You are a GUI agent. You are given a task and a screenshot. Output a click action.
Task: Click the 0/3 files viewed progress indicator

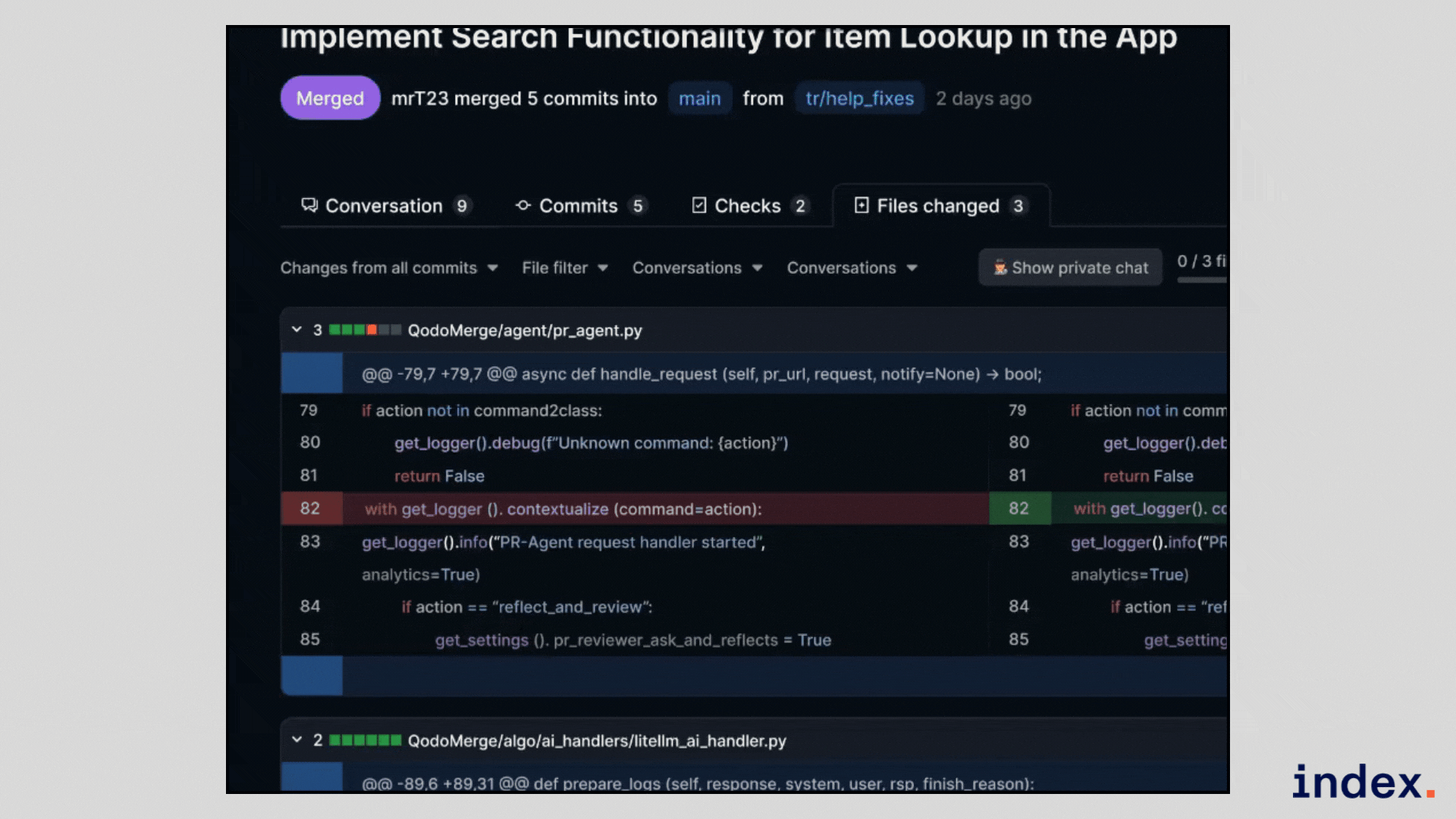[1200, 262]
